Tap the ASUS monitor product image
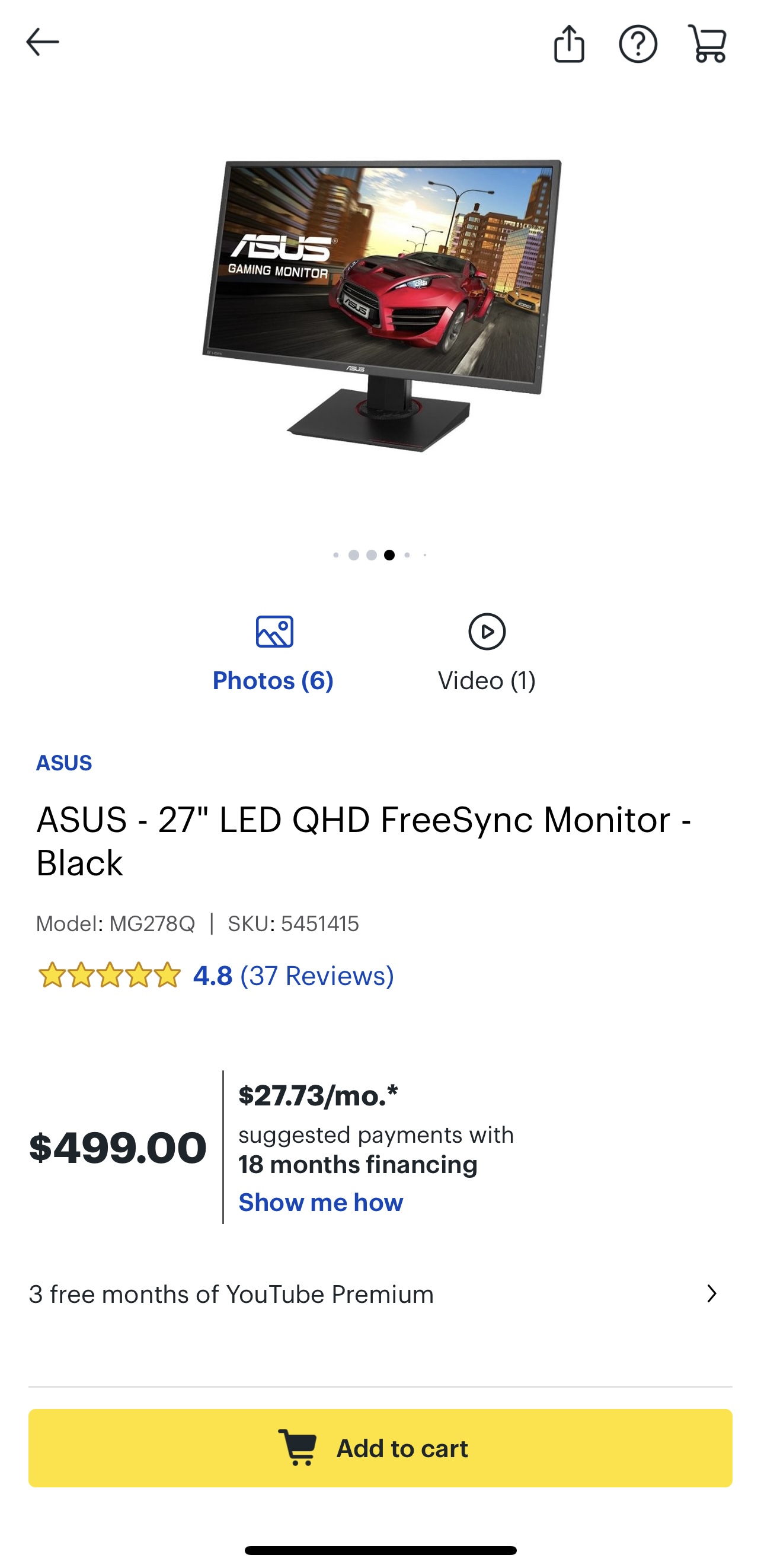This screenshot has height=1568, width=761. click(x=381, y=304)
